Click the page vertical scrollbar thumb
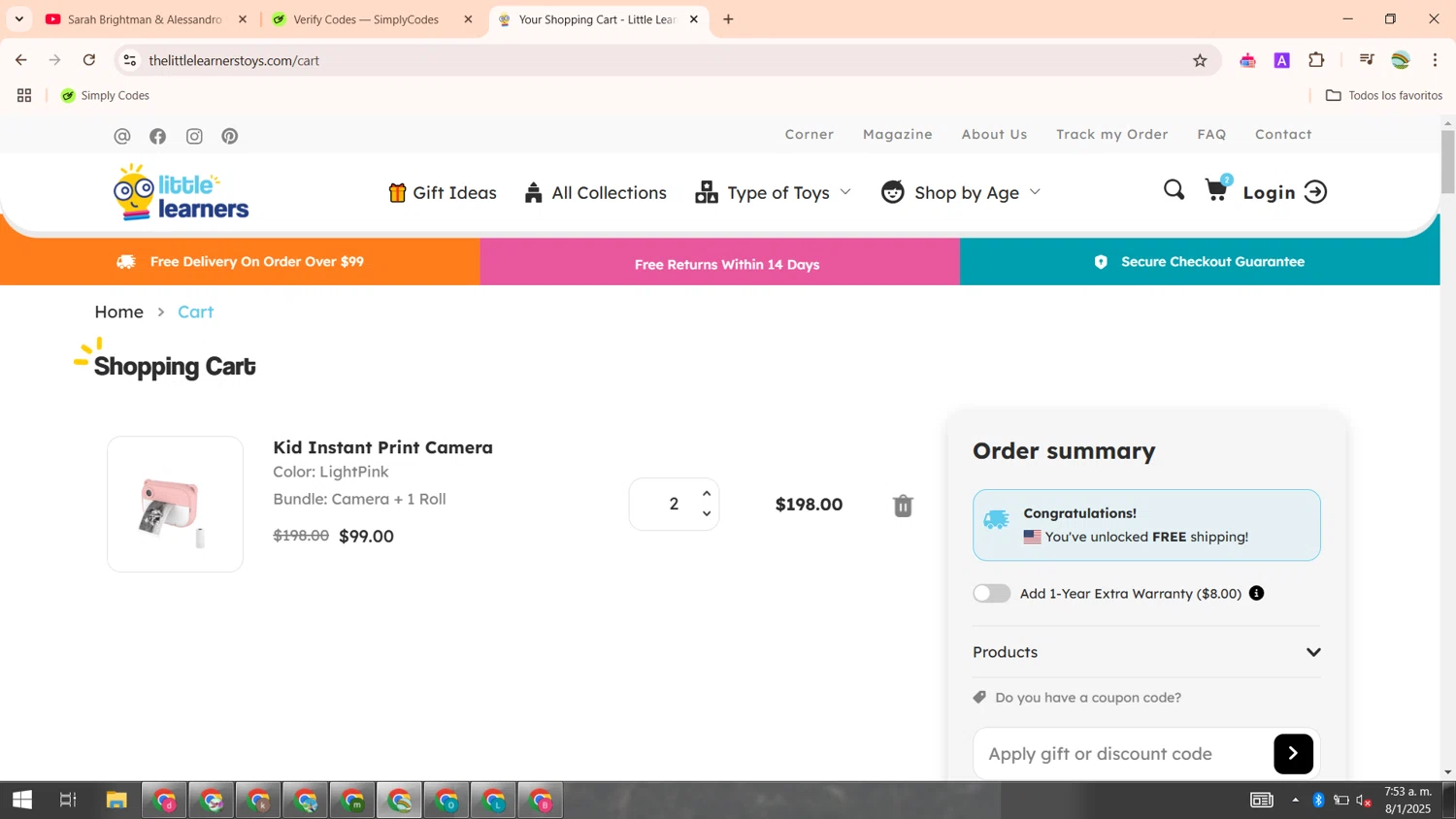Viewport: 1456px width, 819px height. point(1447,160)
